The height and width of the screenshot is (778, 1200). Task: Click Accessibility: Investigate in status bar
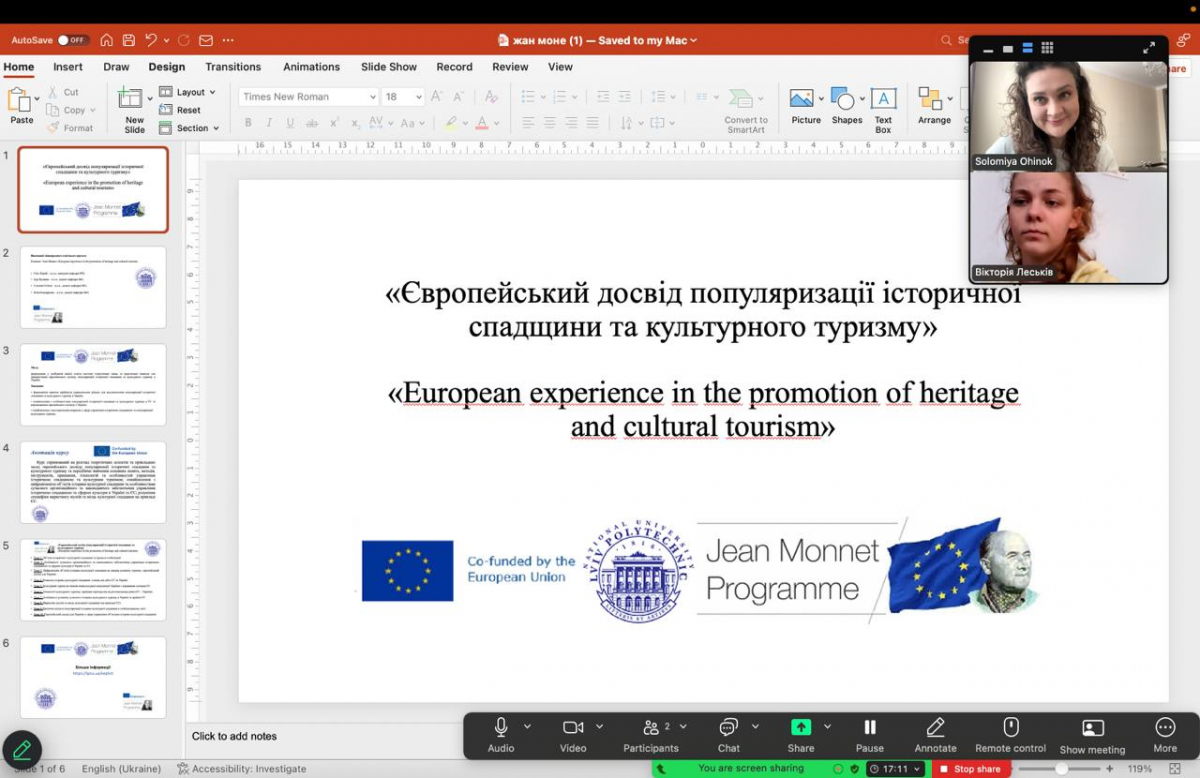pos(241,769)
